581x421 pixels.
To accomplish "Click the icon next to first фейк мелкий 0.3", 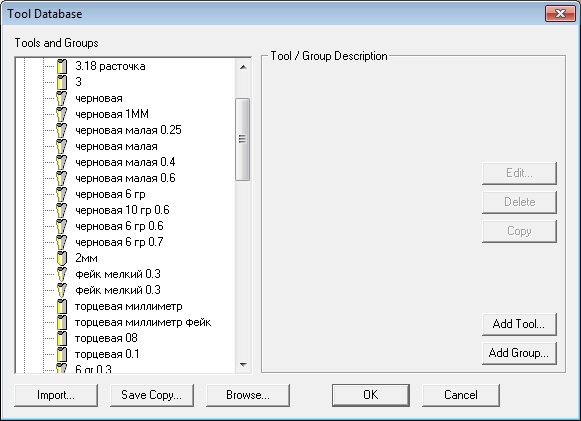I will pos(62,274).
